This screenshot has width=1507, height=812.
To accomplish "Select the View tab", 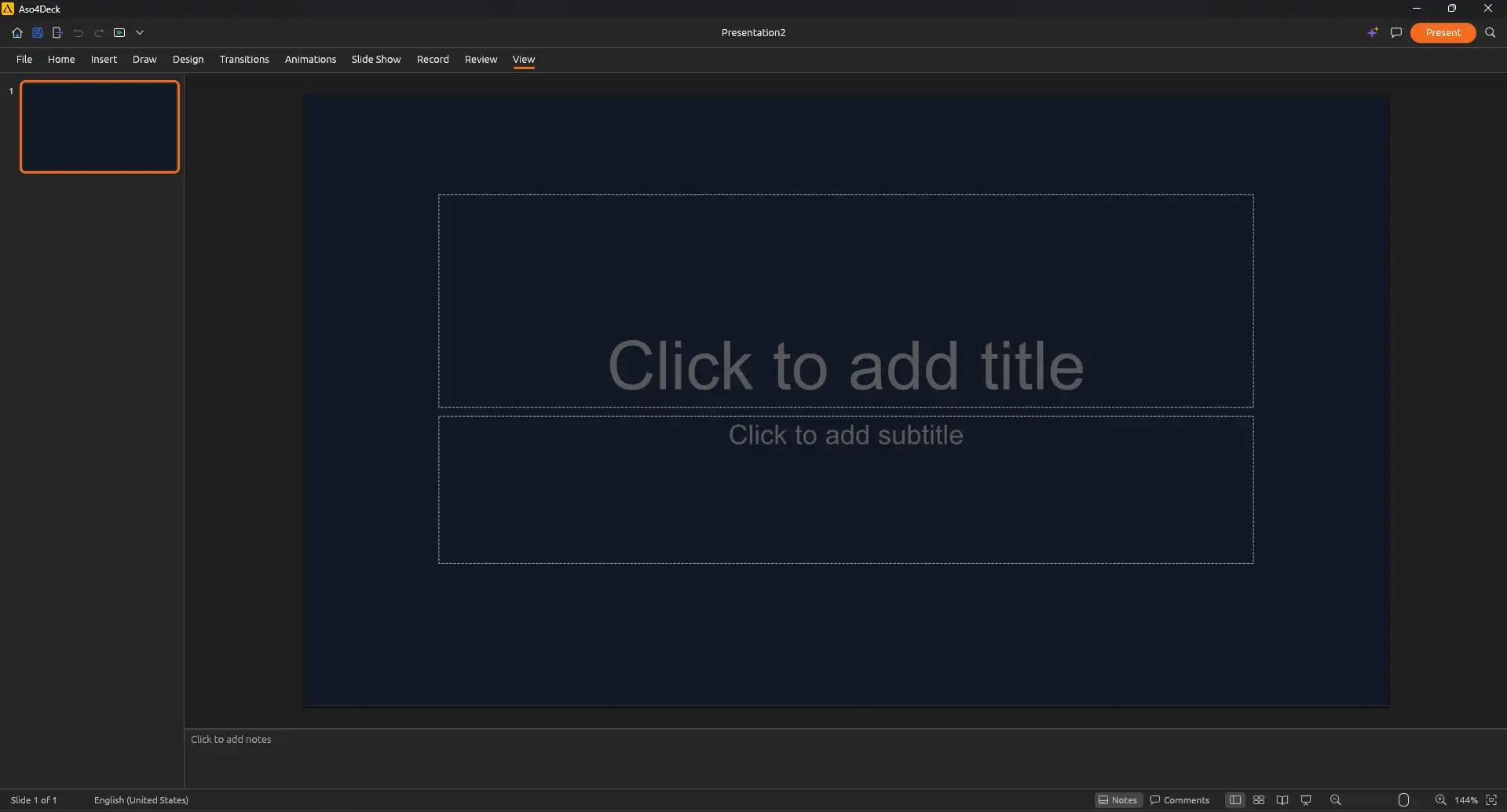I will point(524,60).
